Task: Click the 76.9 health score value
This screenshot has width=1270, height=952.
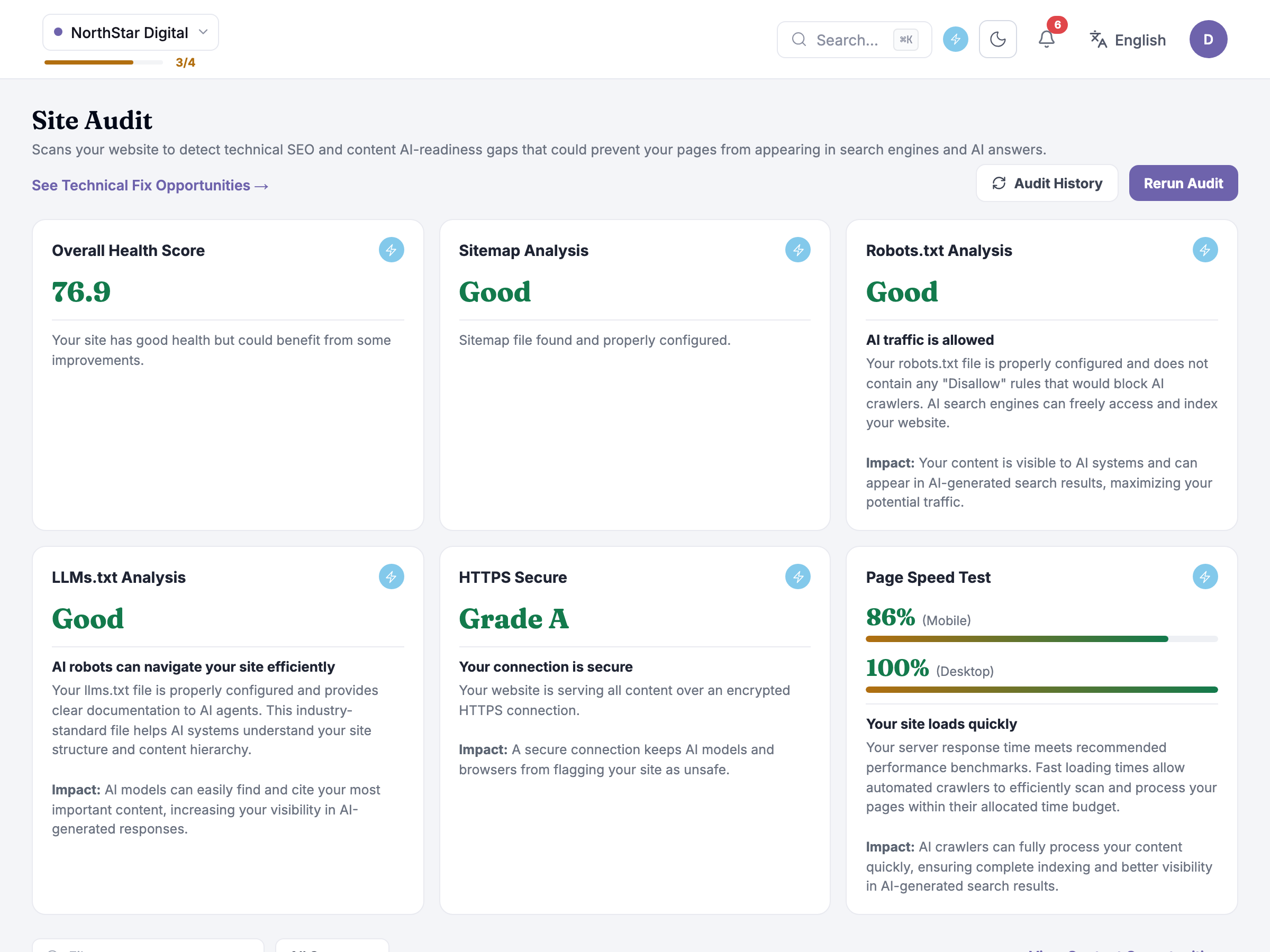Action: click(81, 292)
